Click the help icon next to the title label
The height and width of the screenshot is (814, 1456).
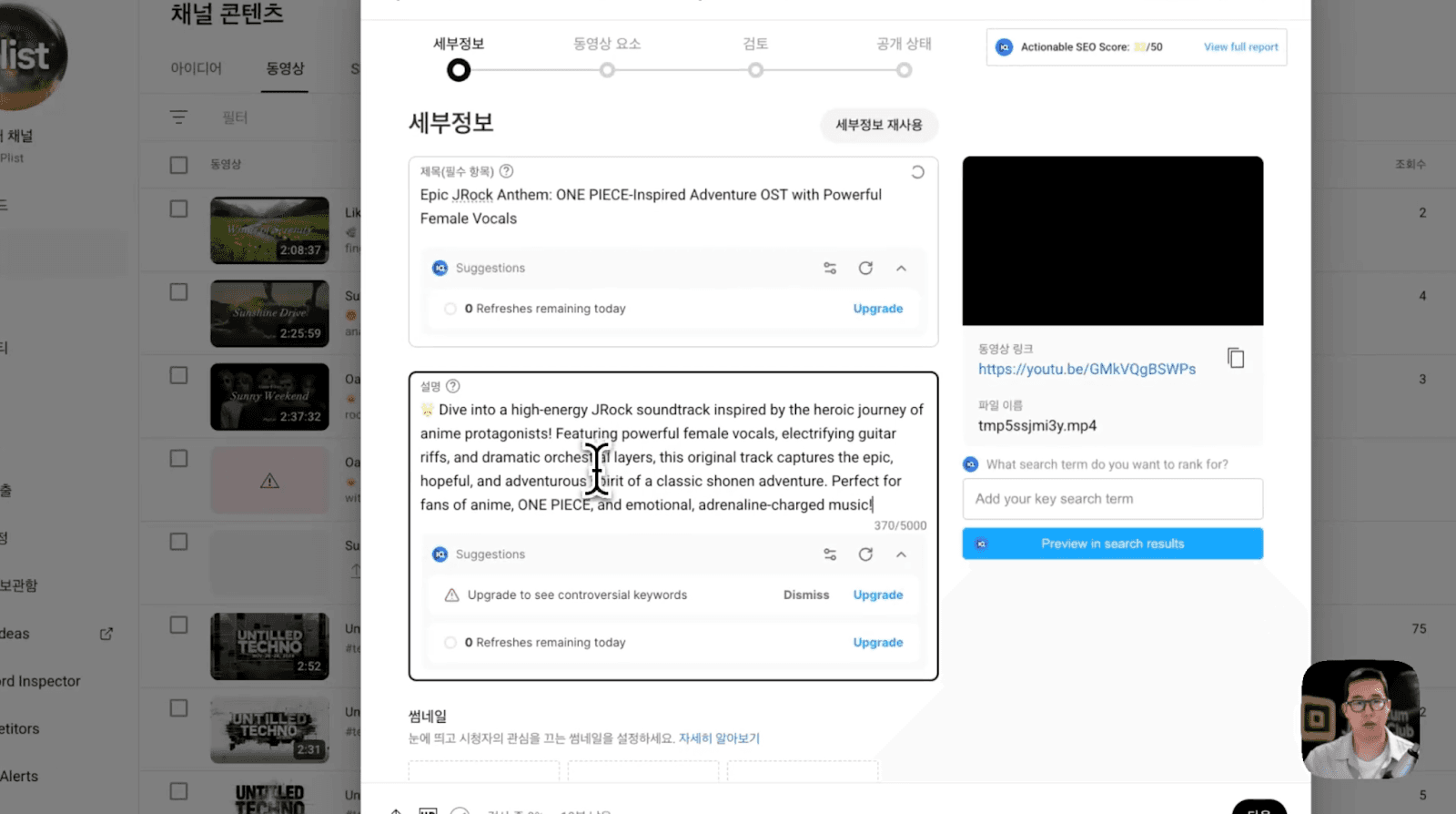(x=507, y=171)
